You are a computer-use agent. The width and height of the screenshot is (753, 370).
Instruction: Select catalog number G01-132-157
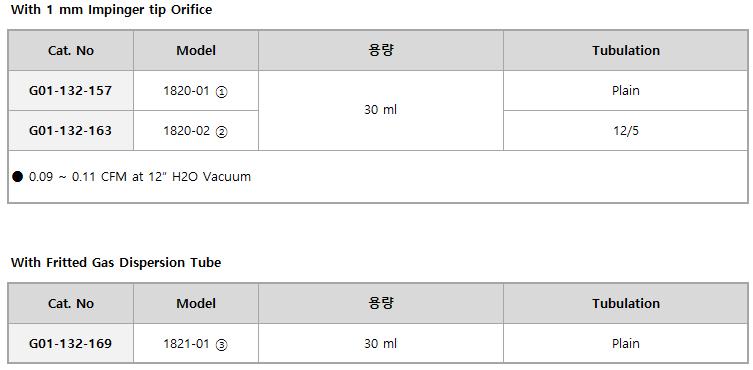point(71,90)
